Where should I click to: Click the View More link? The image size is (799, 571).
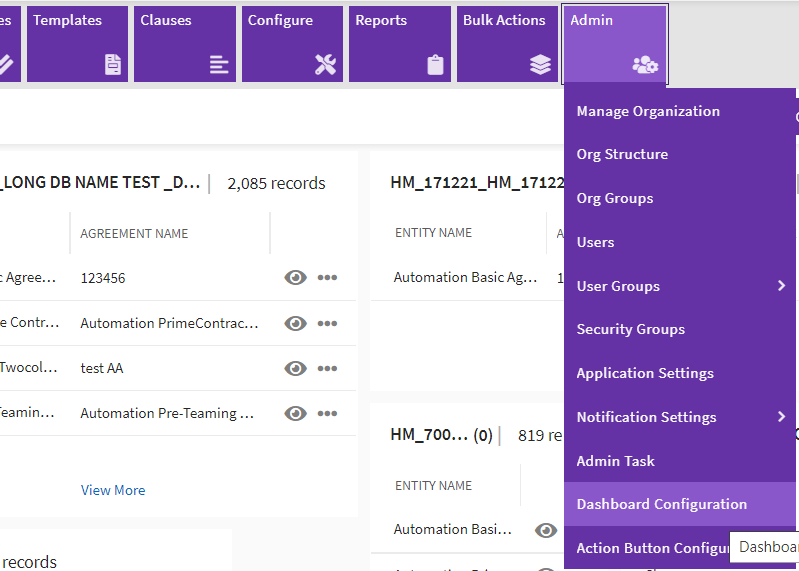click(x=113, y=490)
